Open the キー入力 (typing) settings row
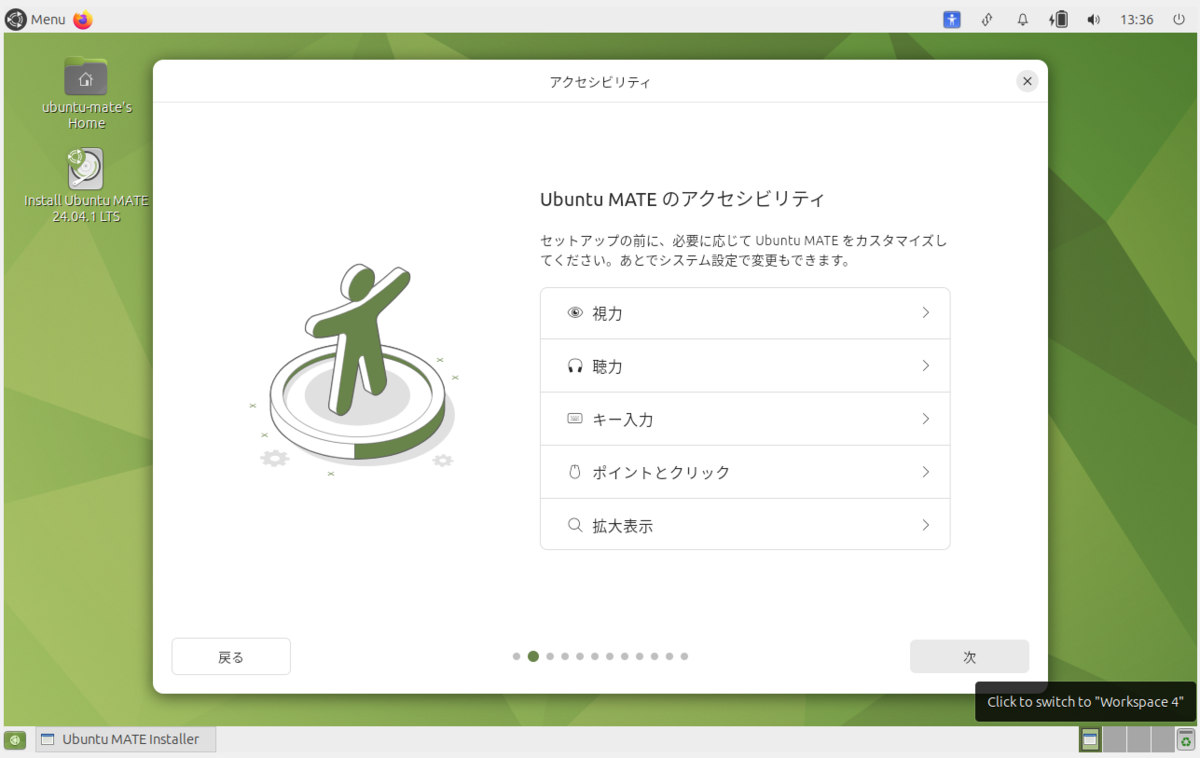This screenshot has width=1200, height=758. point(745,419)
